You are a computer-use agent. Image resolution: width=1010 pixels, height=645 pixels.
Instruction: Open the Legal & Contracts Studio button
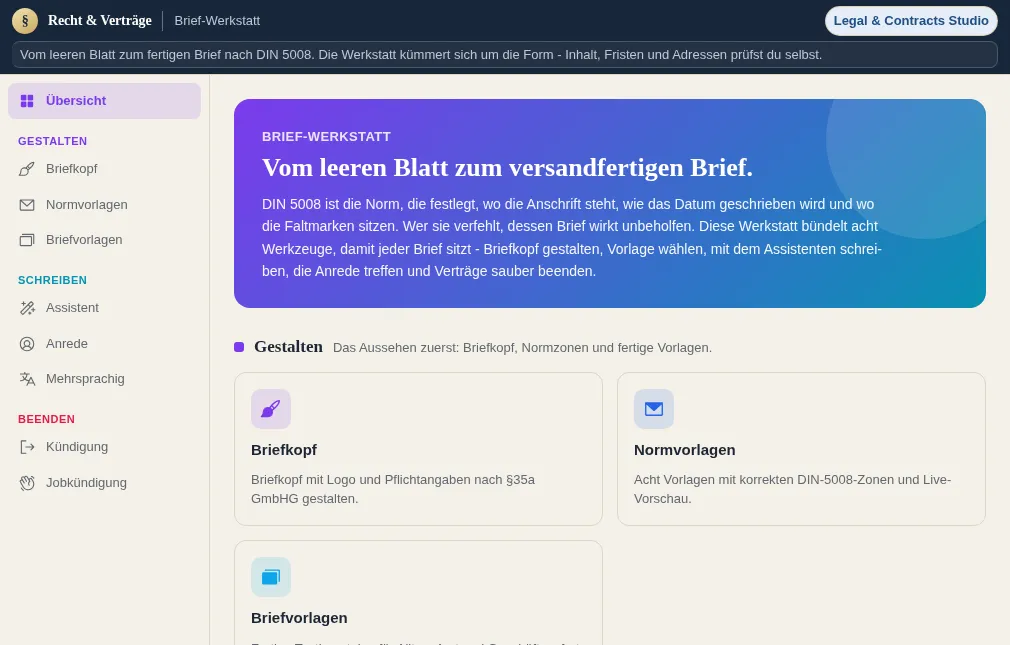(911, 21)
